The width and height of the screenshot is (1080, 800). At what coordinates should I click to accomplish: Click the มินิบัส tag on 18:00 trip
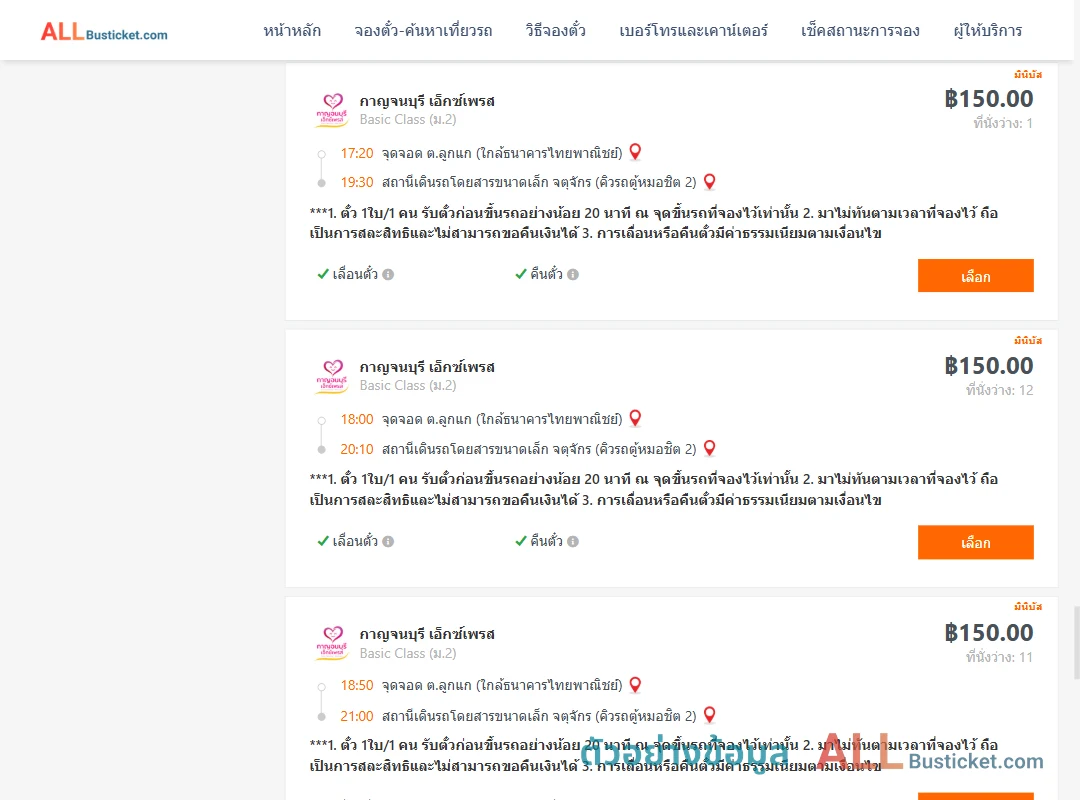[1028, 340]
